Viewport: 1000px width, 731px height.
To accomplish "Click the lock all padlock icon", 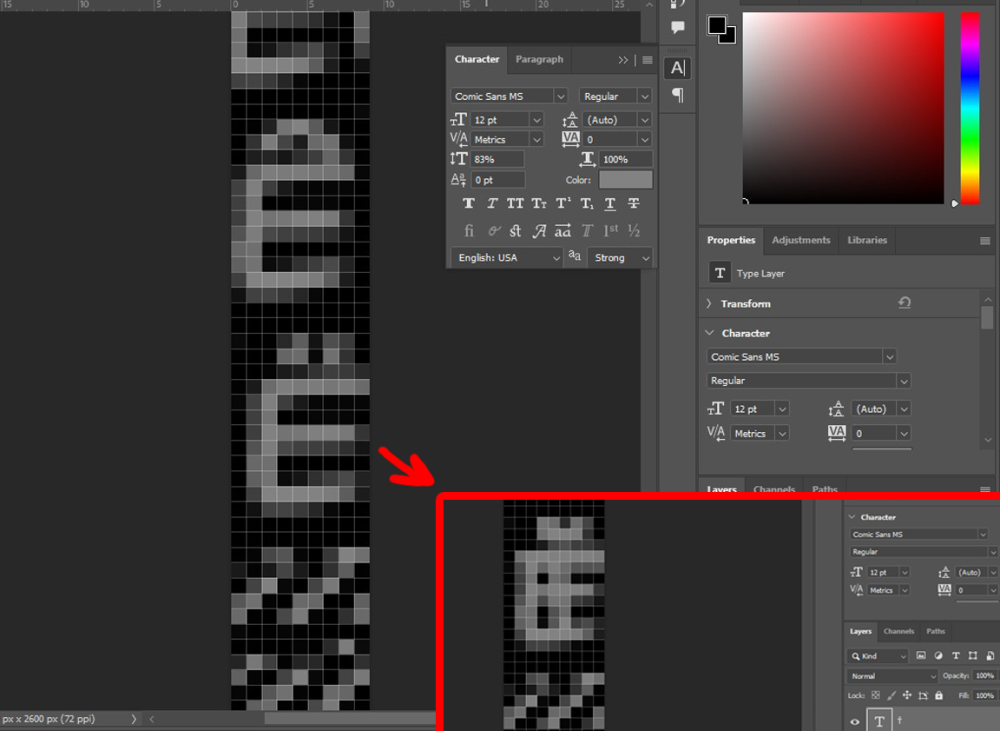I will [938, 695].
